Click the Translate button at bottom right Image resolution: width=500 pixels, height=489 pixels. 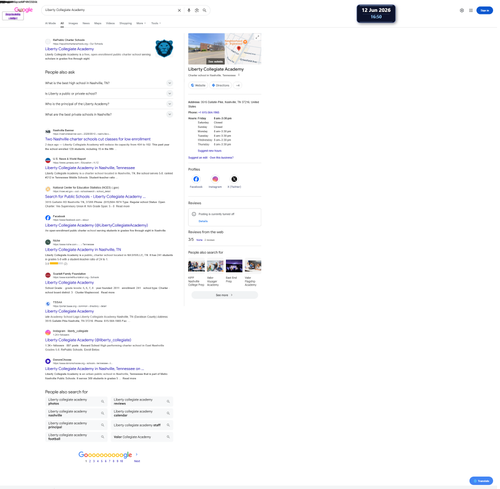pos(481,481)
